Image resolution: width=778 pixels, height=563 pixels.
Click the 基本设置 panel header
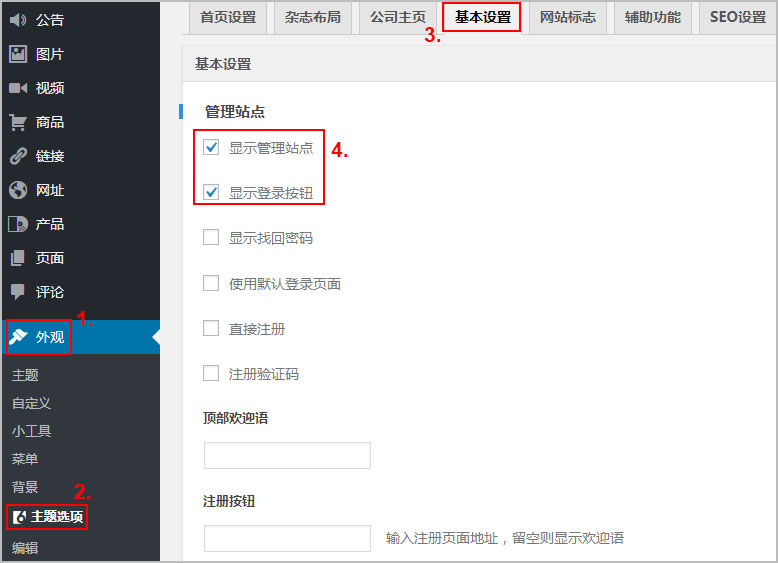tap(223, 64)
